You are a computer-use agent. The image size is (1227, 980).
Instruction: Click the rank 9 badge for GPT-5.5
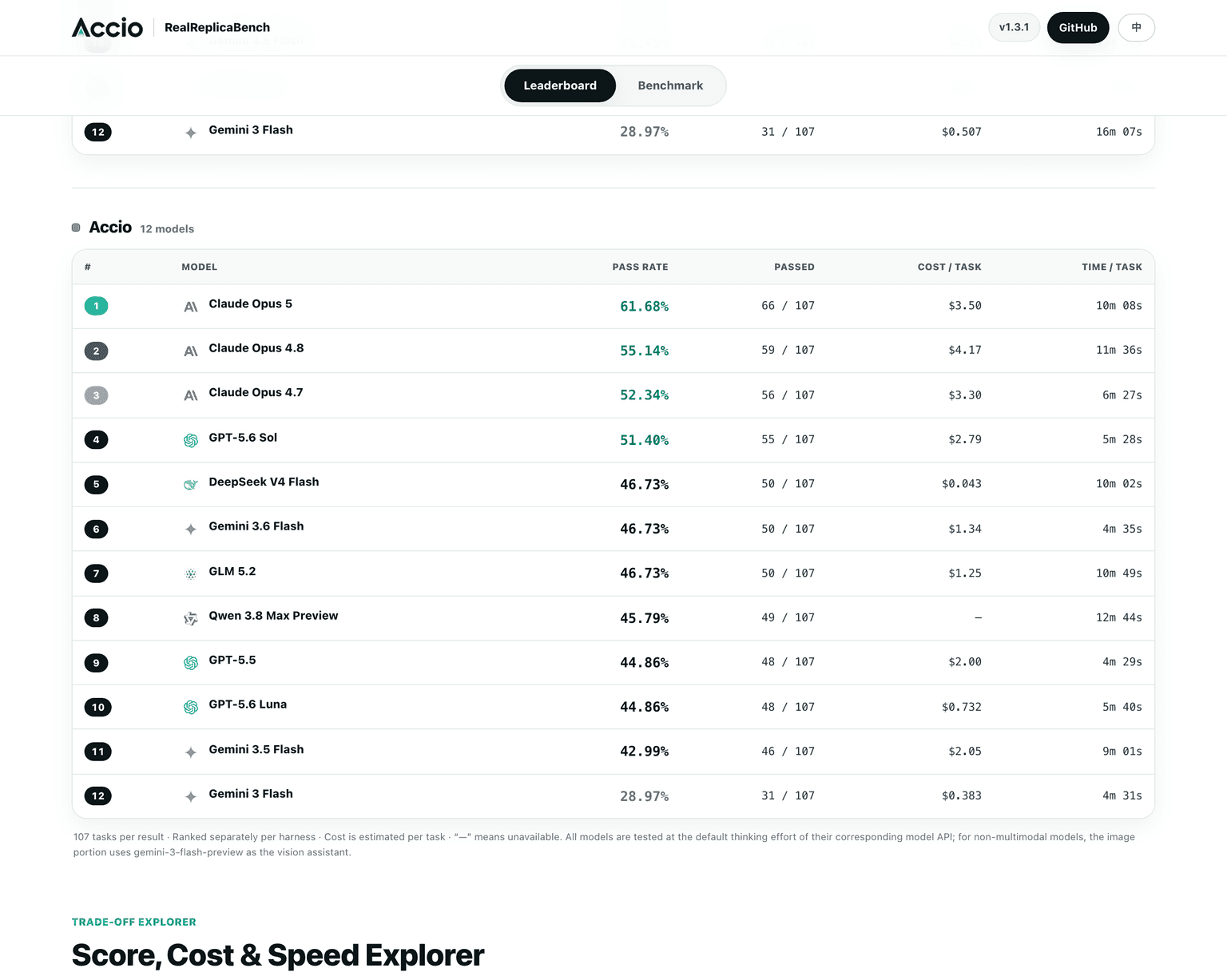[96, 662]
